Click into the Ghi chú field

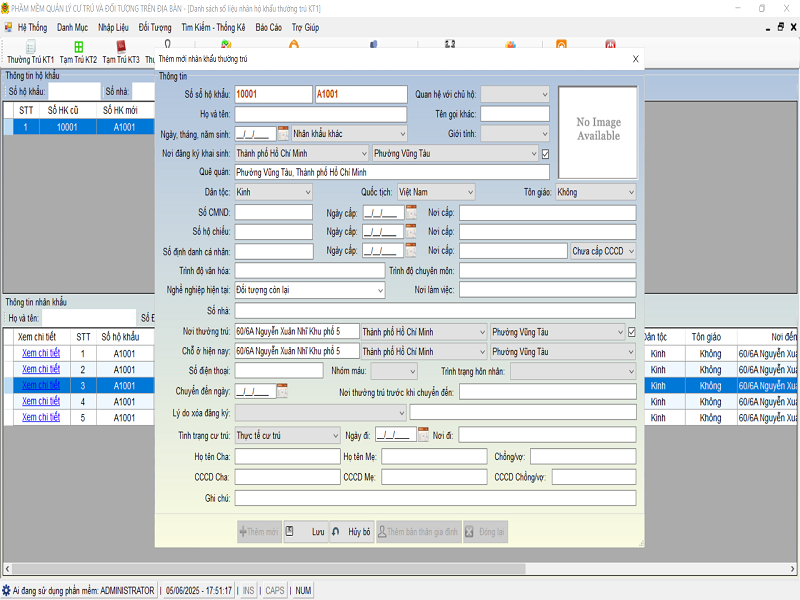point(435,498)
